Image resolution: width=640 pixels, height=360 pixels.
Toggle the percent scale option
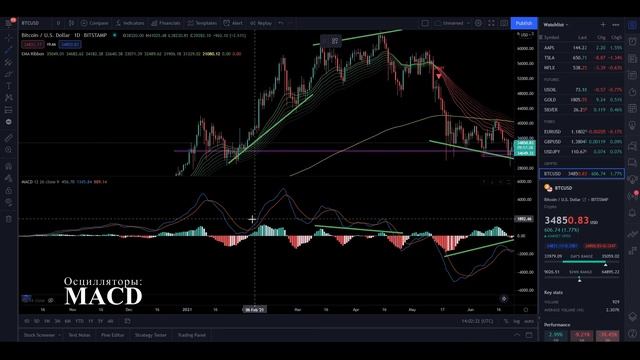(506, 321)
